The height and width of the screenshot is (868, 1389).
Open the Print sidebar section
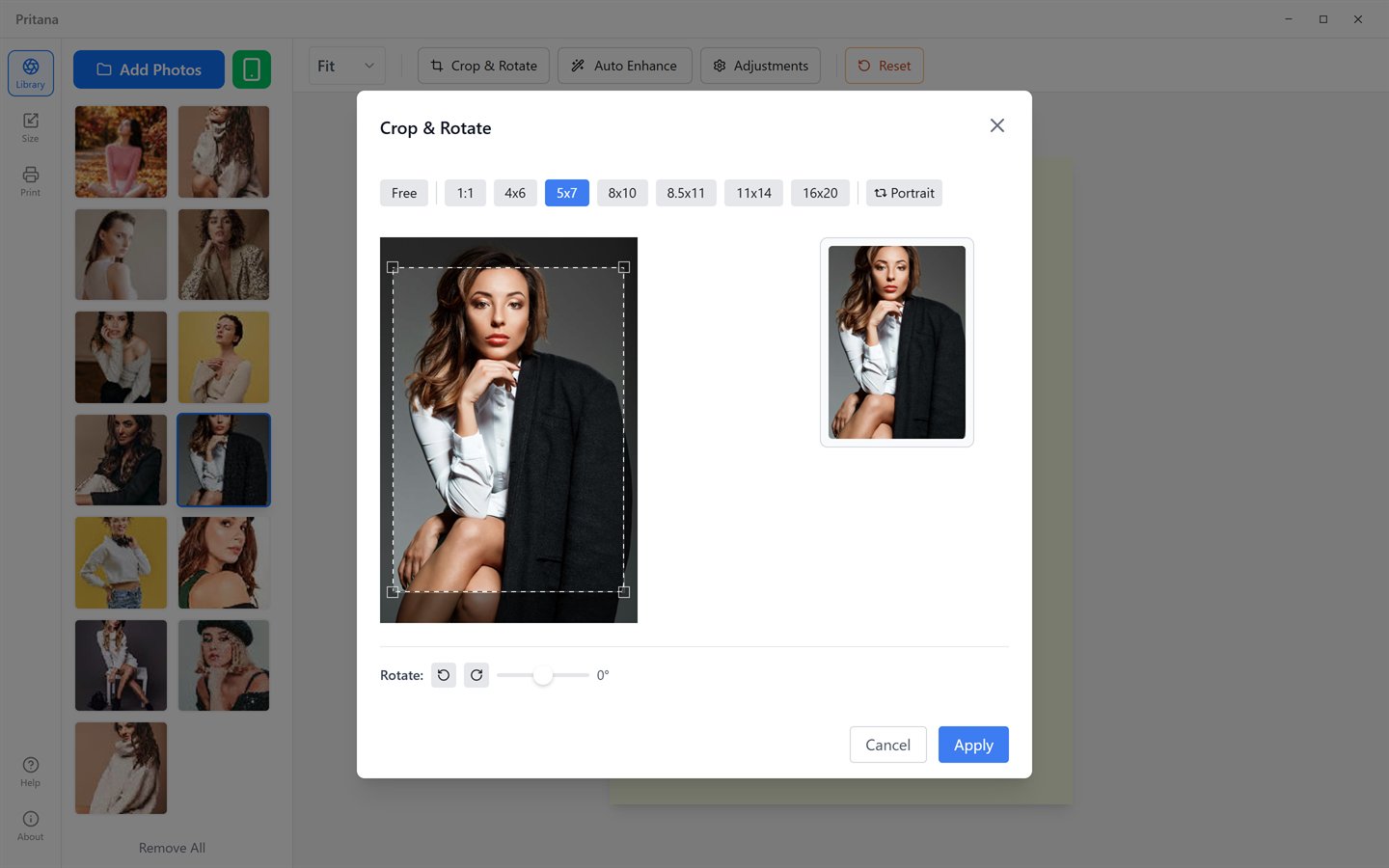point(30,181)
